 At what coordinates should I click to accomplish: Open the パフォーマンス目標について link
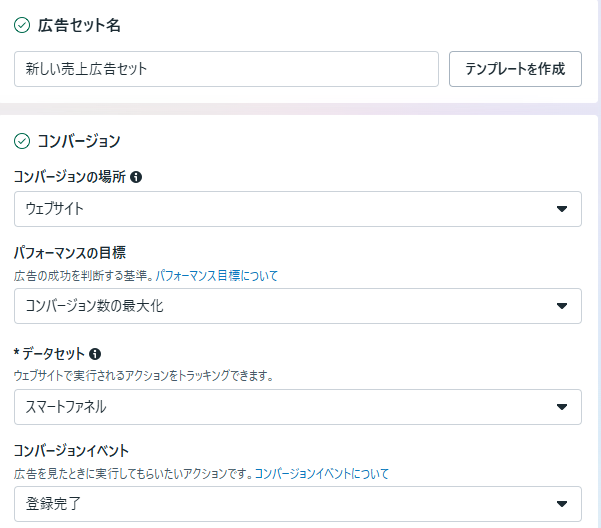pos(216,275)
